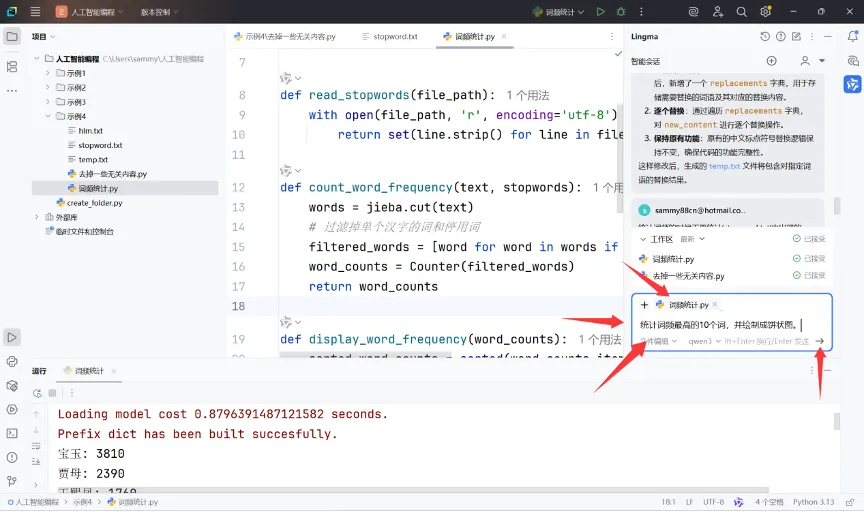The image size is (864, 512).
Task: Switch to the stopword.txt editor tab
Action: [390, 36]
